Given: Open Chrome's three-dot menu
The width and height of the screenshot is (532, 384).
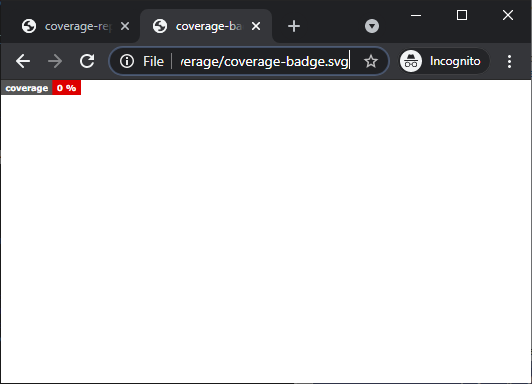Looking at the screenshot, I should tap(509, 61).
